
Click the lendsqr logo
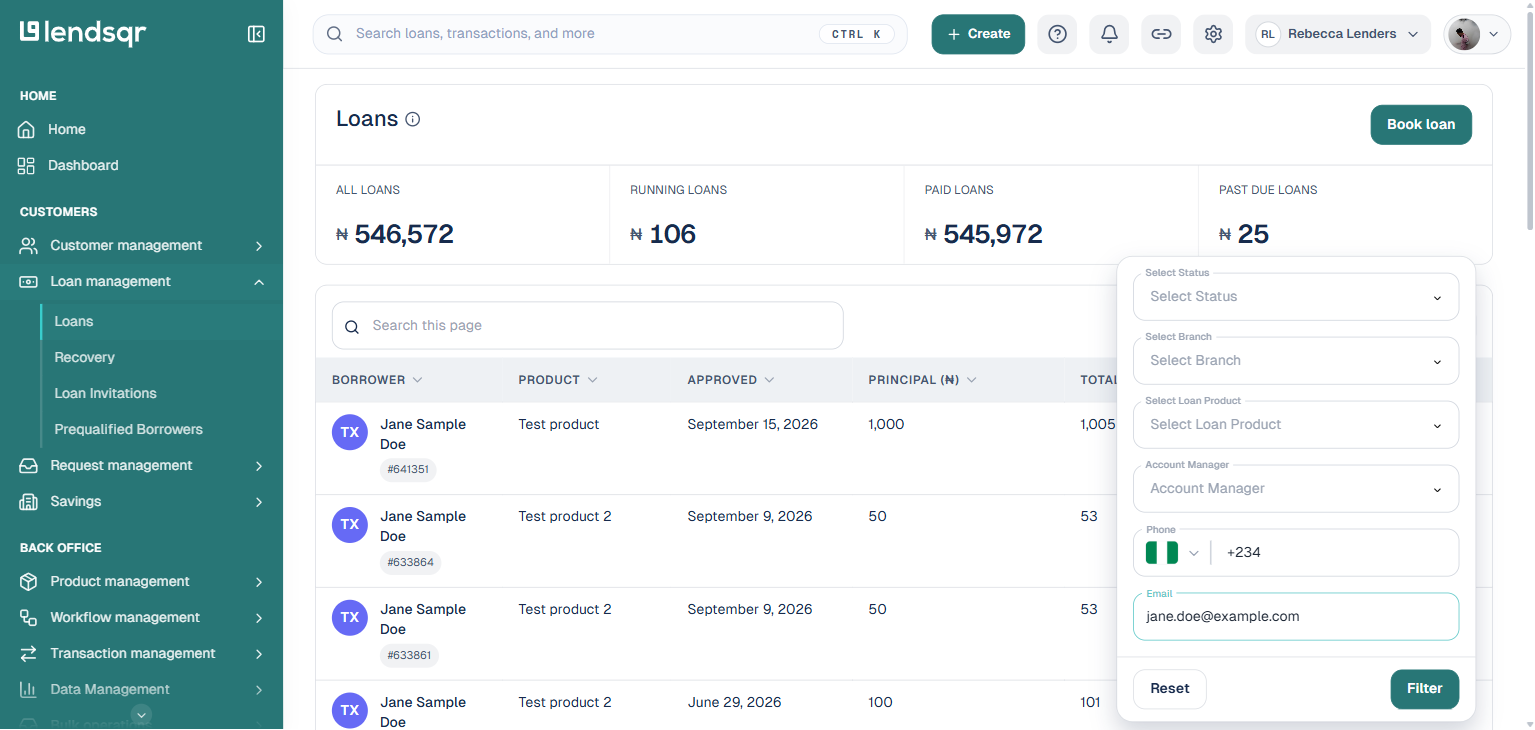[x=83, y=33]
